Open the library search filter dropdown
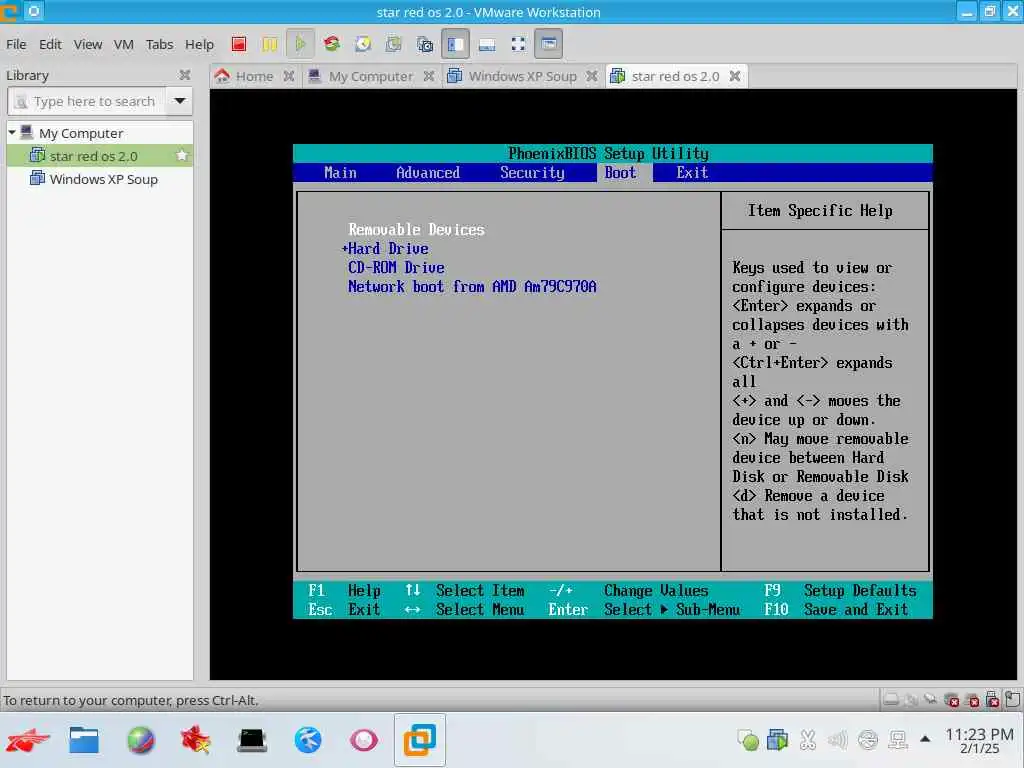Screen dimensions: 1024x768 click(179, 101)
